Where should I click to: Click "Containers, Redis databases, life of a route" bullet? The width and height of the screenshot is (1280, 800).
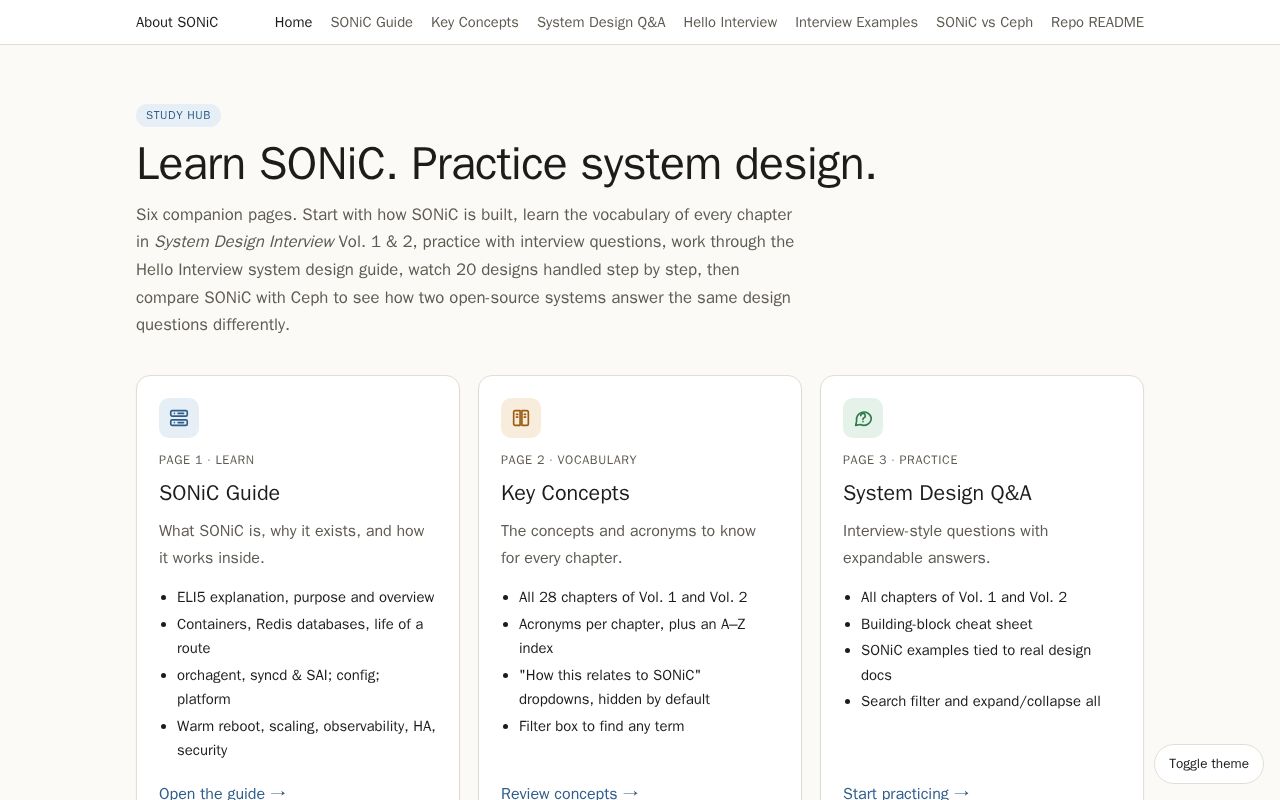tap(300, 636)
